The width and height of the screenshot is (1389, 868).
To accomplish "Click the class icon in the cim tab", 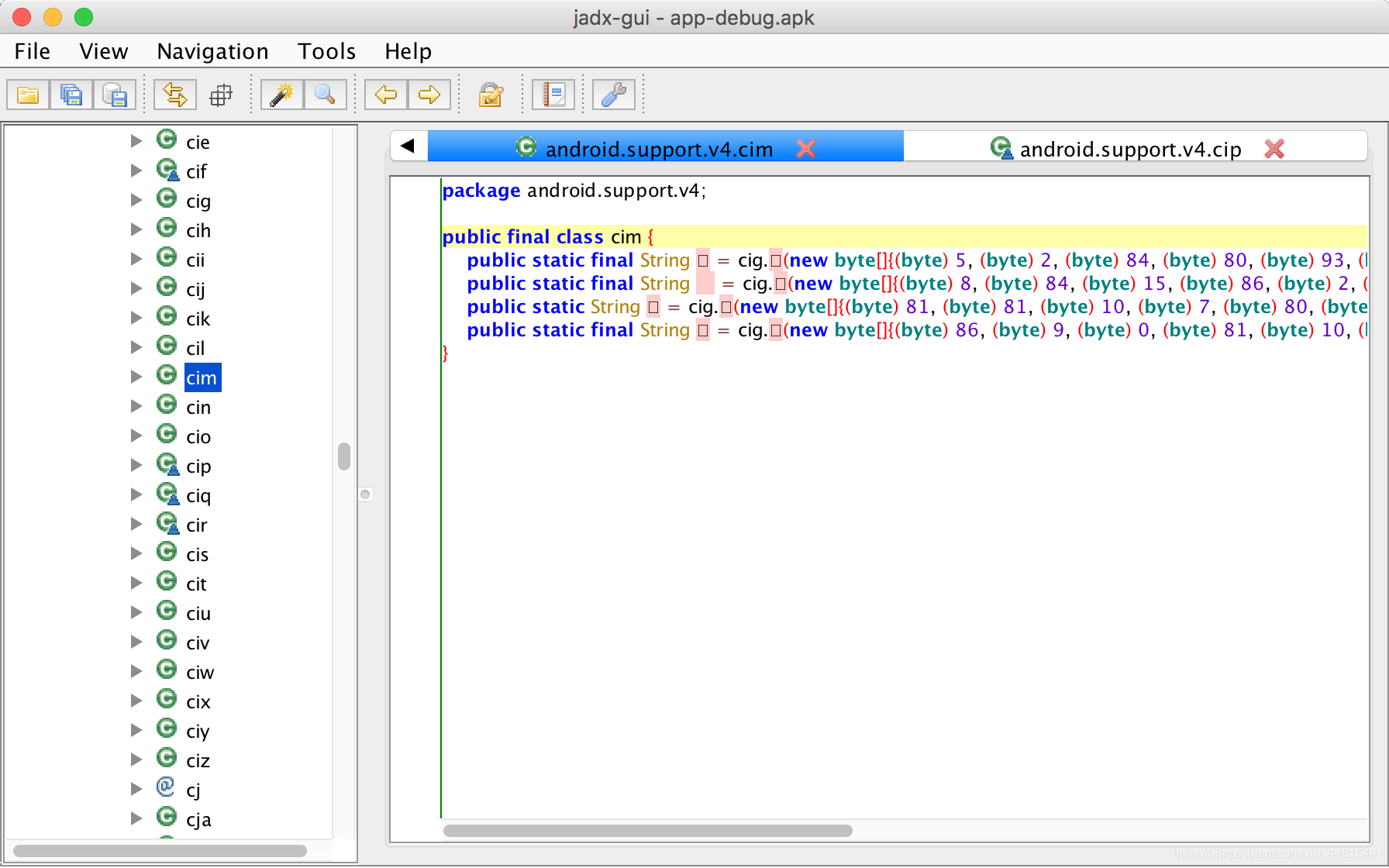I will (526, 146).
